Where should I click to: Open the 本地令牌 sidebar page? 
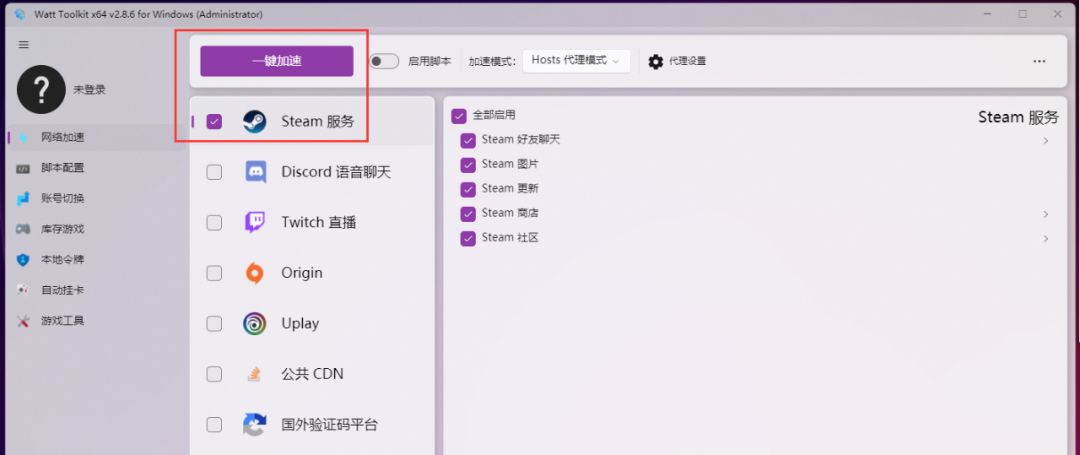tap(96, 260)
